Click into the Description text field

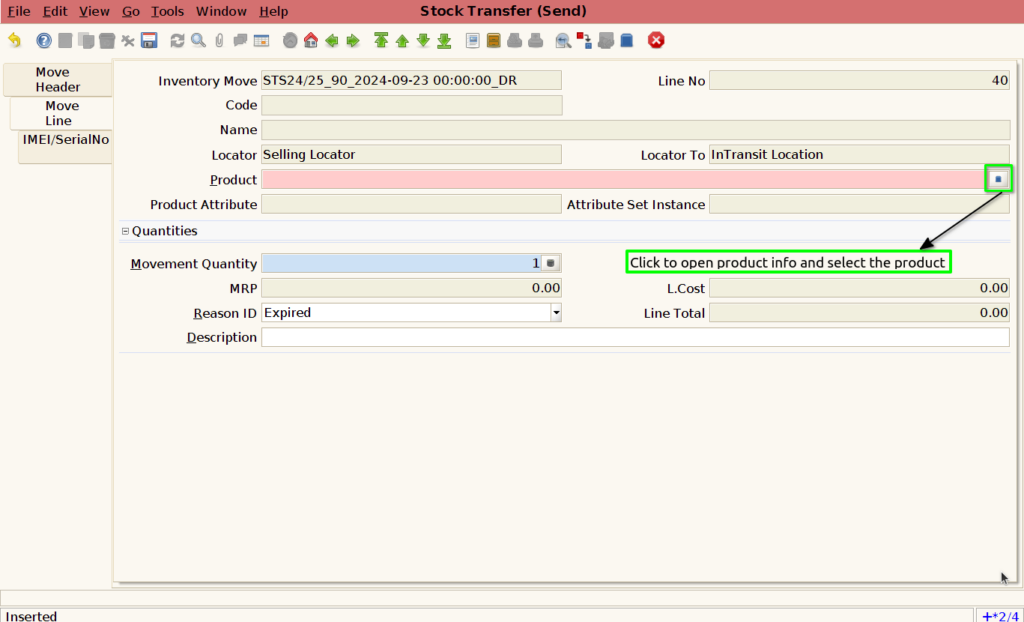pyautogui.click(x=635, y=338)
